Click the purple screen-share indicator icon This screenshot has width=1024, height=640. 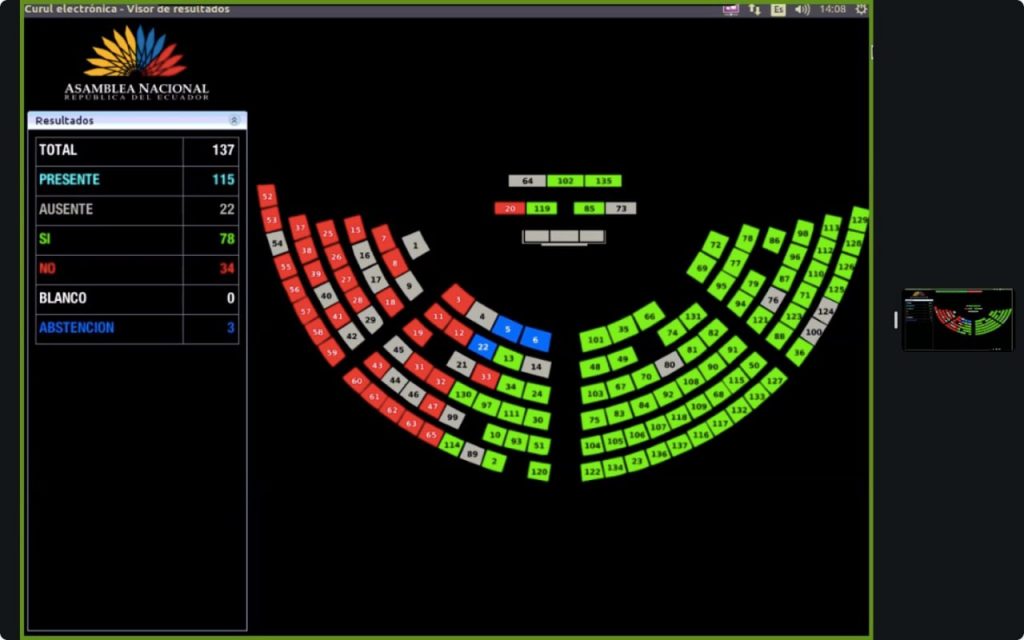pyautogui.click(x=731, y=9)
